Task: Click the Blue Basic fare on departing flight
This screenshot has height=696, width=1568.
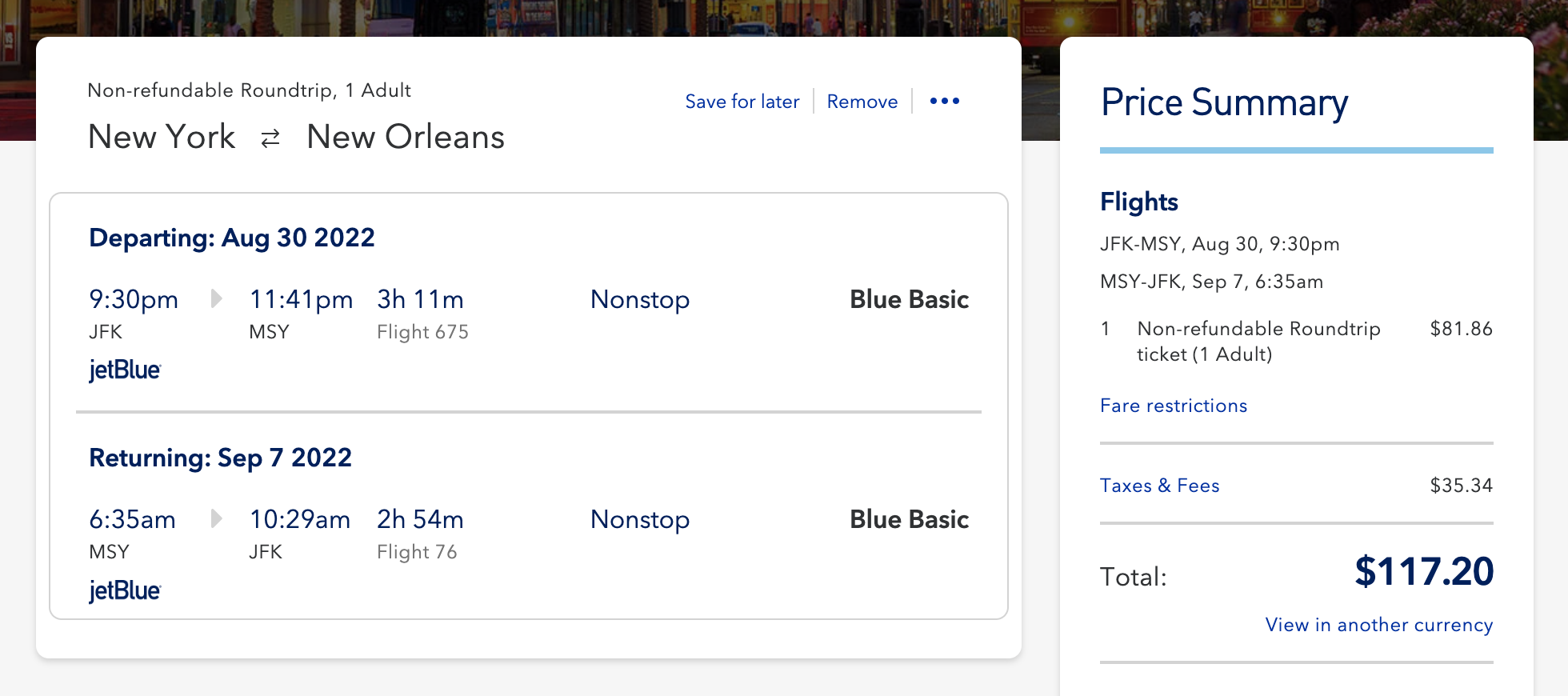Action: [909, 299]
